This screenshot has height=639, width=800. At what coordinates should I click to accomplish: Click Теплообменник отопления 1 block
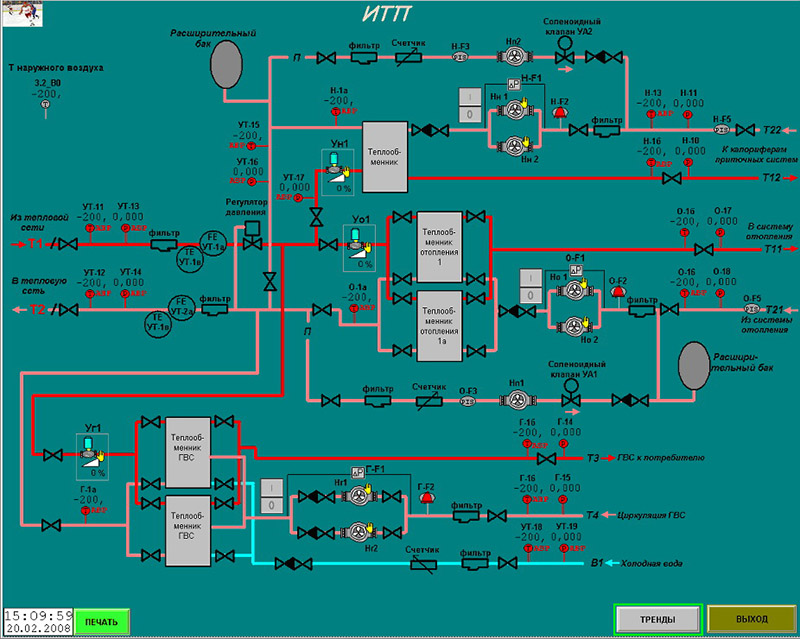coord(440,247)
